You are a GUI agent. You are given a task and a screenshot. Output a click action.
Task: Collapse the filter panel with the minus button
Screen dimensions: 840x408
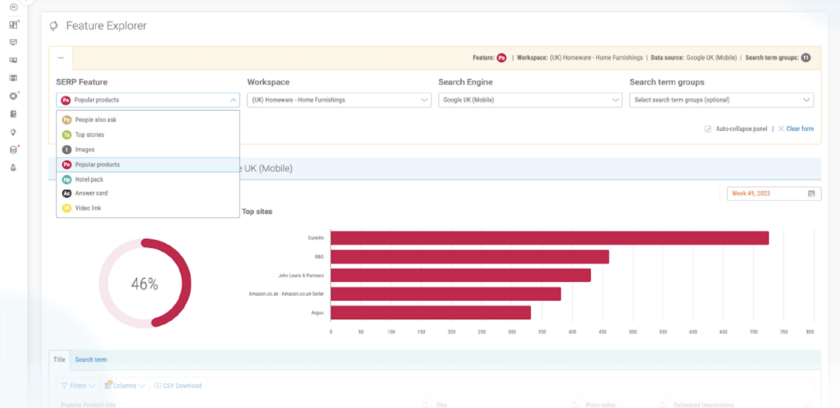pyautogui.click(x=61, y=58)
